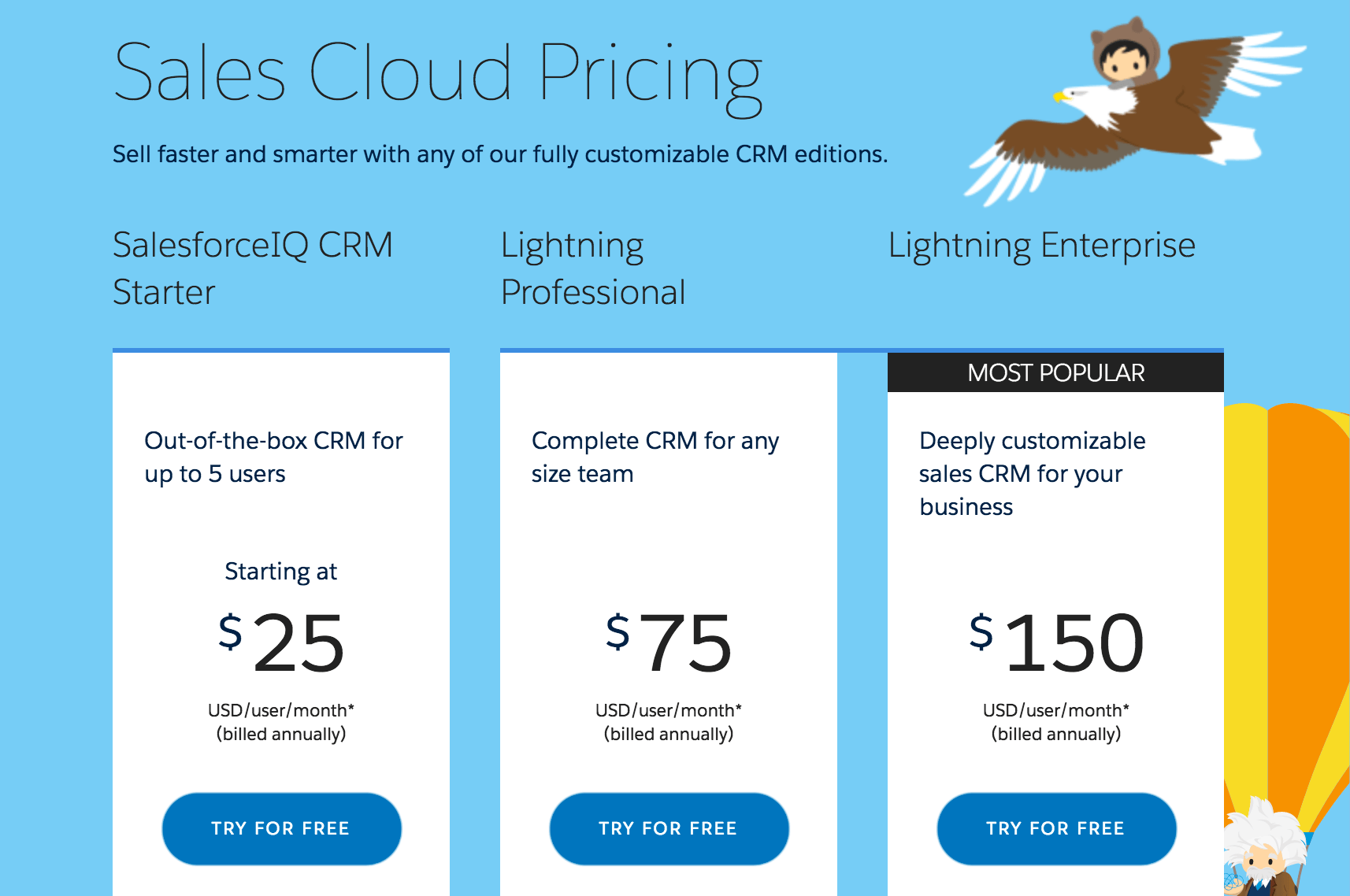
Task: Click Try For Free under Lightning Enterprise
Action: [x=1056, y=828]
